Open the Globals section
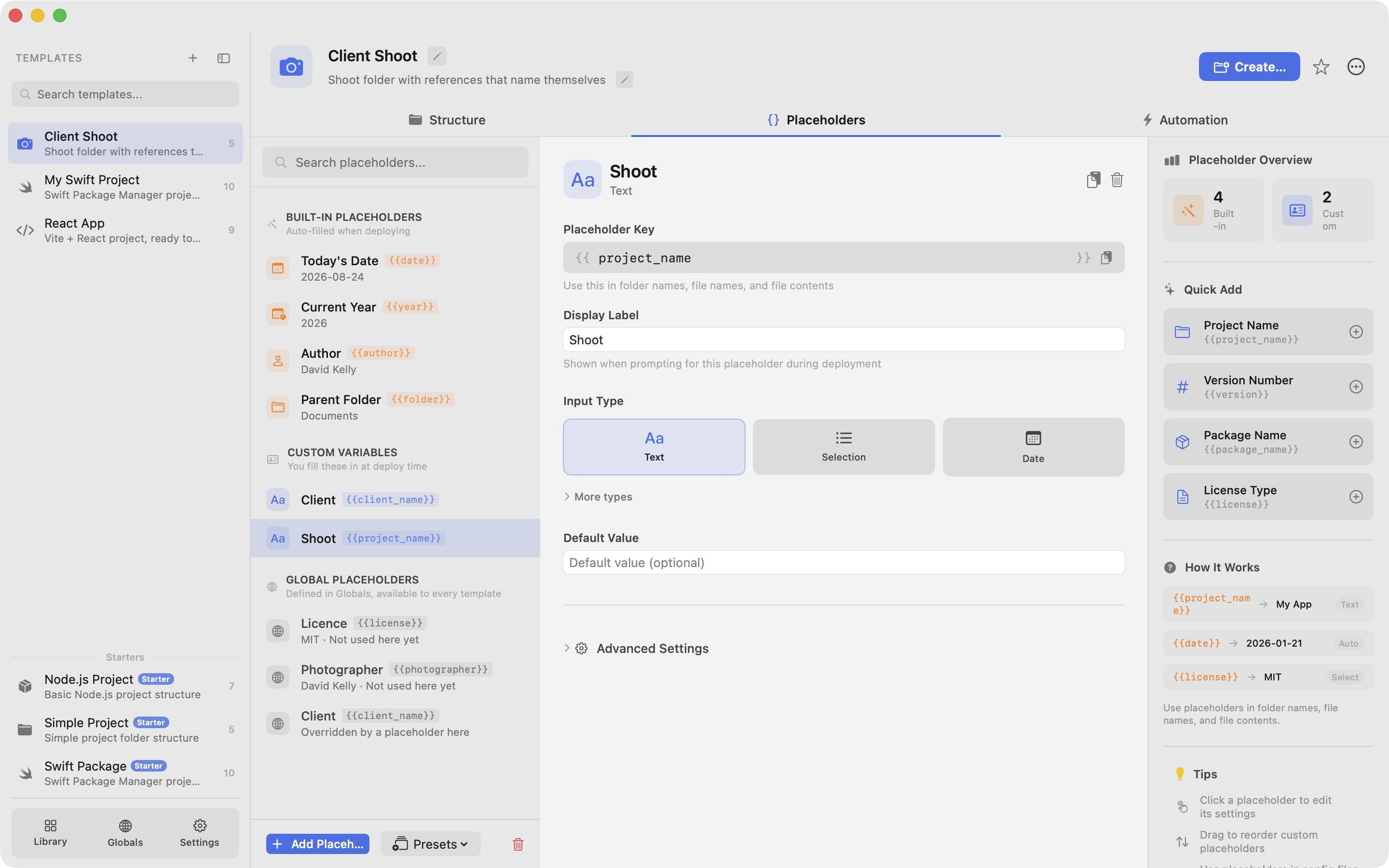The height and width of the screenshot is (868, 1389). [x=125, y=833]
